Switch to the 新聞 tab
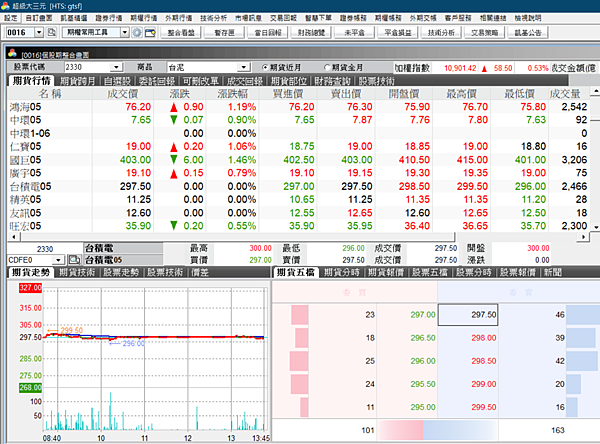 tap(553, 272)
